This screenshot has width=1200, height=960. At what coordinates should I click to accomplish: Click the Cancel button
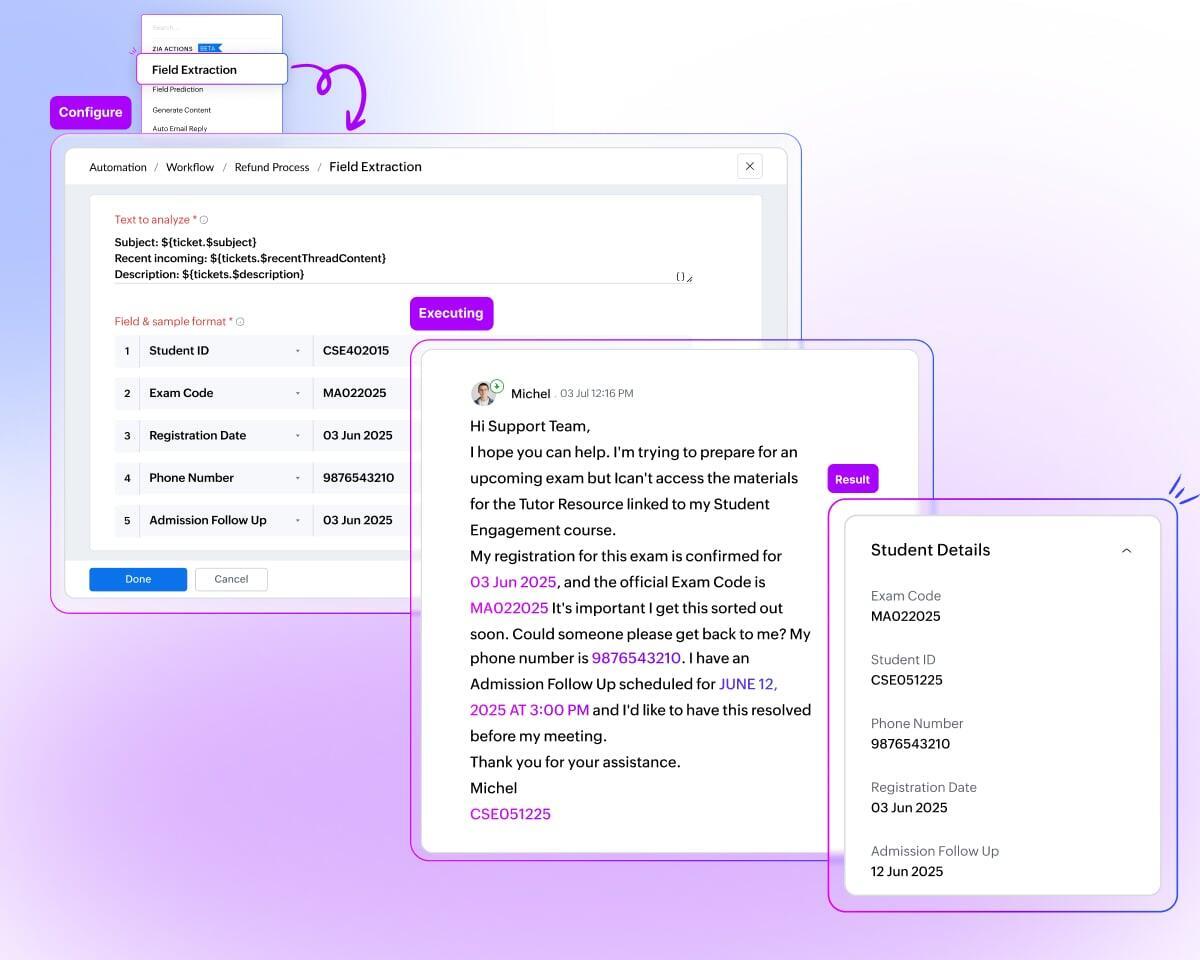[231, 579]
